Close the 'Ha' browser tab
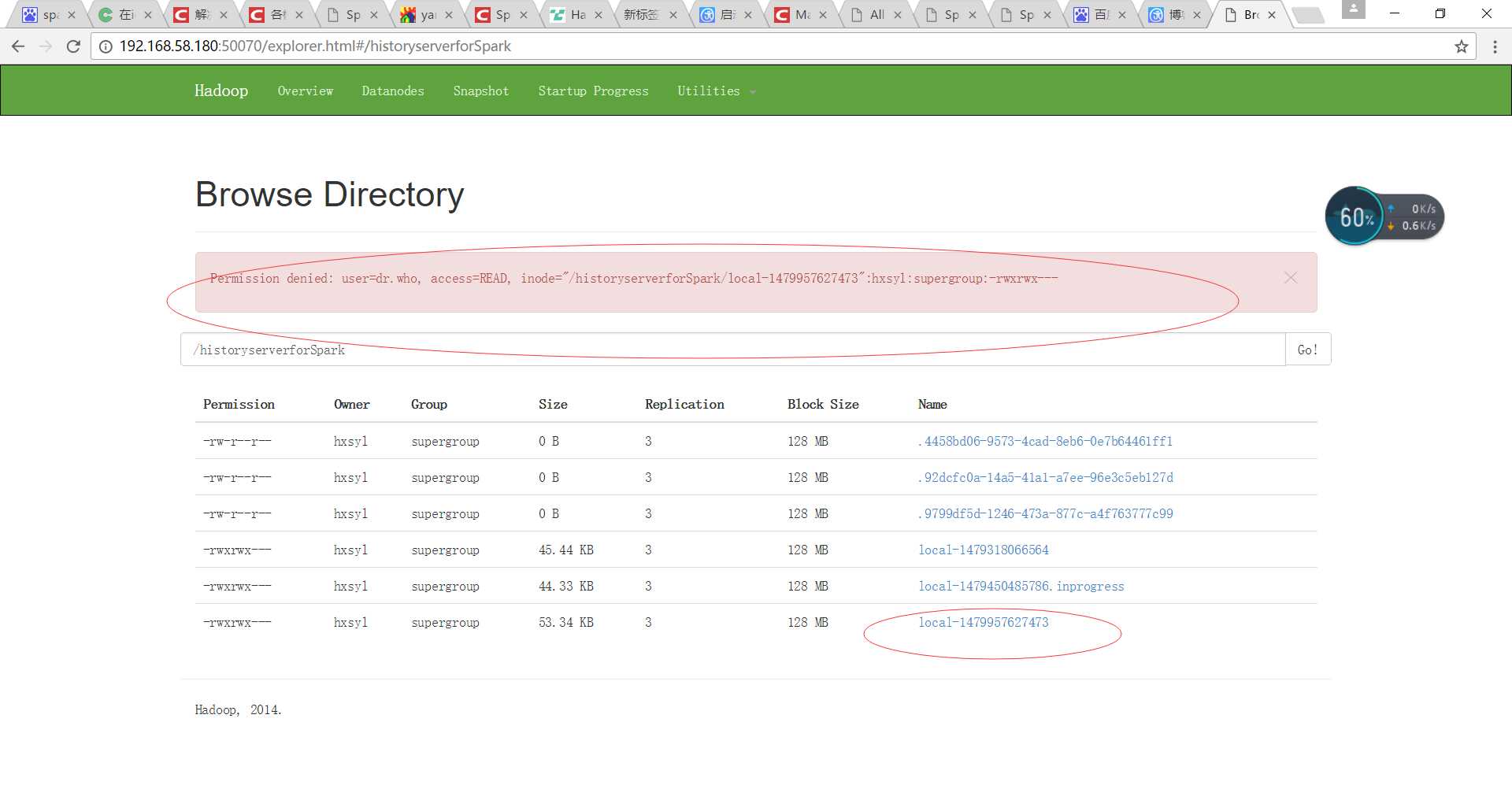This screenshot has width=1512, height=811. click(x=598, y=15)
